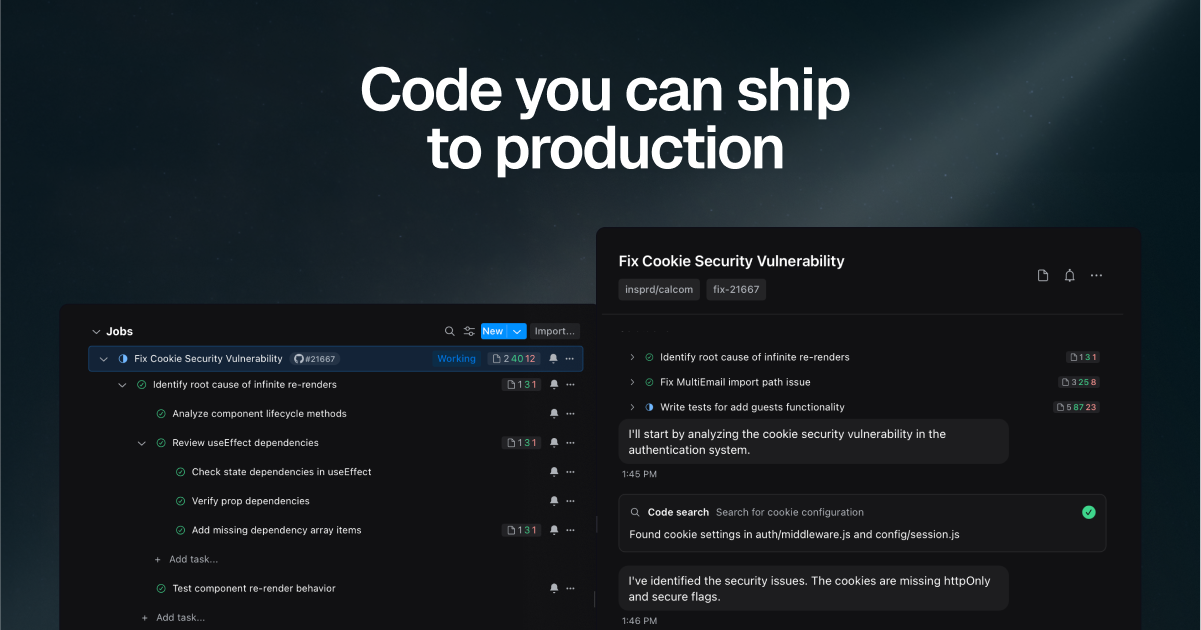Click the document icon in the right panel header
Screen dimensions: 1201x630
(x=1042, y=275)
